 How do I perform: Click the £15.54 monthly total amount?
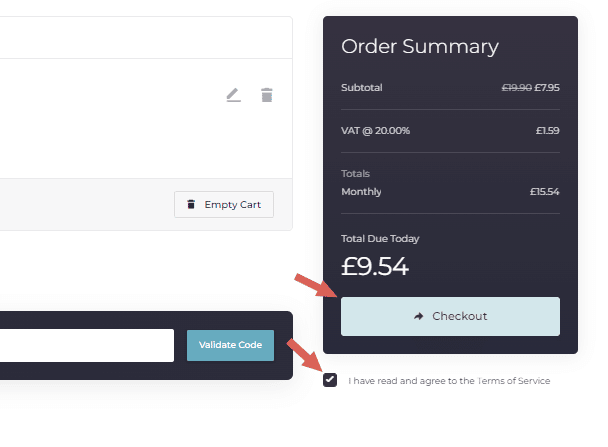pyautogui.click(x=544, y=192)
